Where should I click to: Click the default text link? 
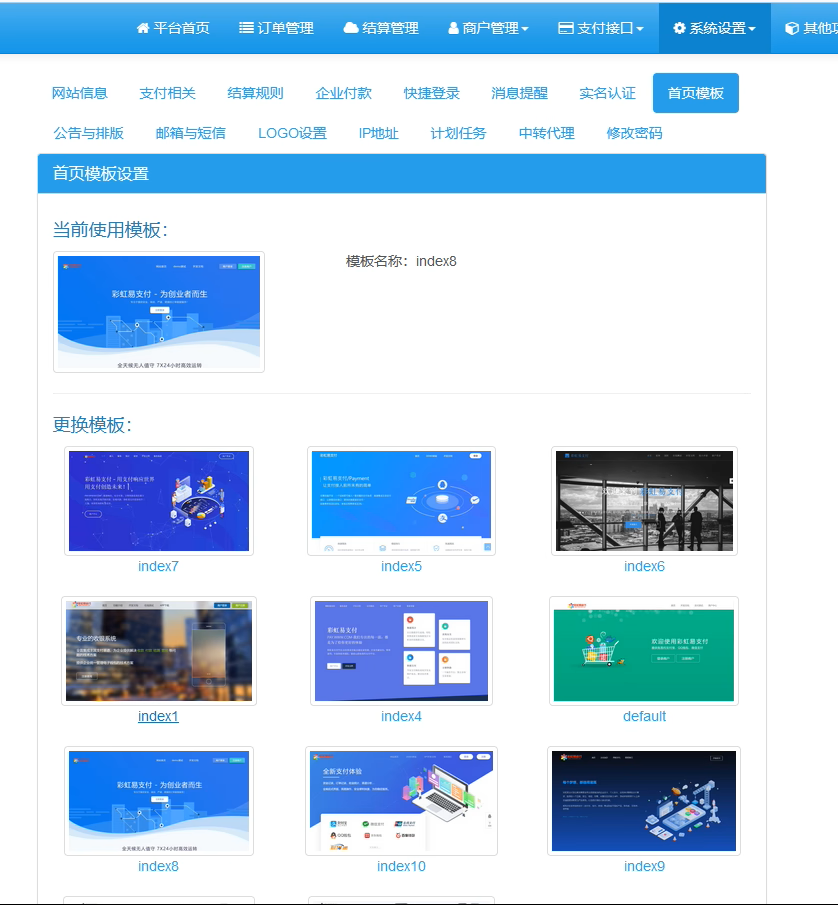click(x=644, y=716)
